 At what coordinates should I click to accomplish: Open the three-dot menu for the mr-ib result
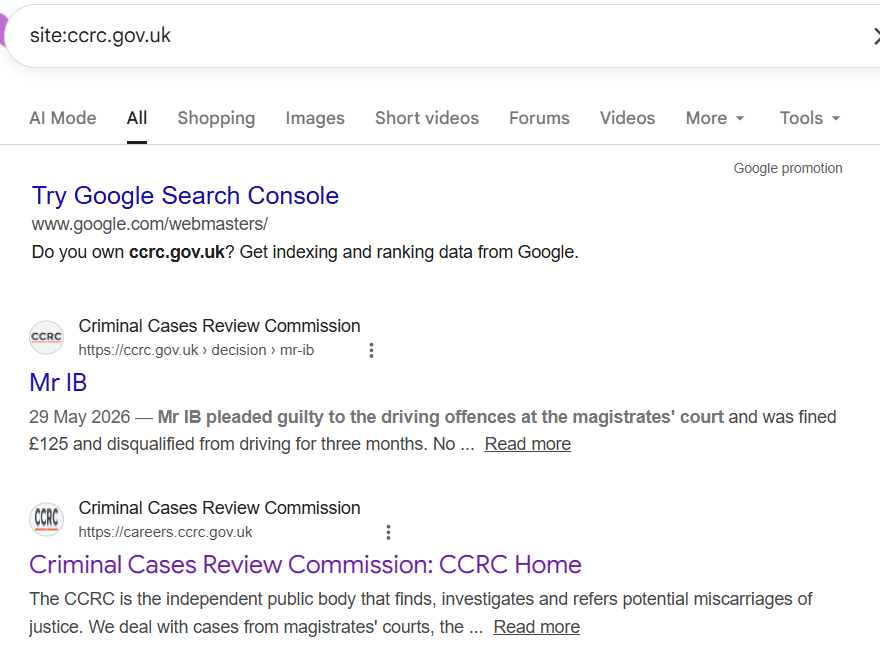coord(371,350)
